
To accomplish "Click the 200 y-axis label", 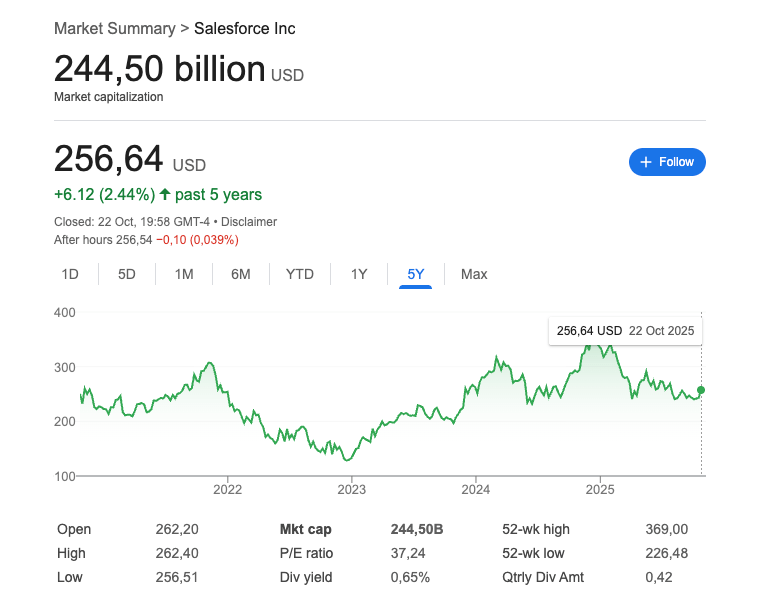I will (x=64, y=422).
